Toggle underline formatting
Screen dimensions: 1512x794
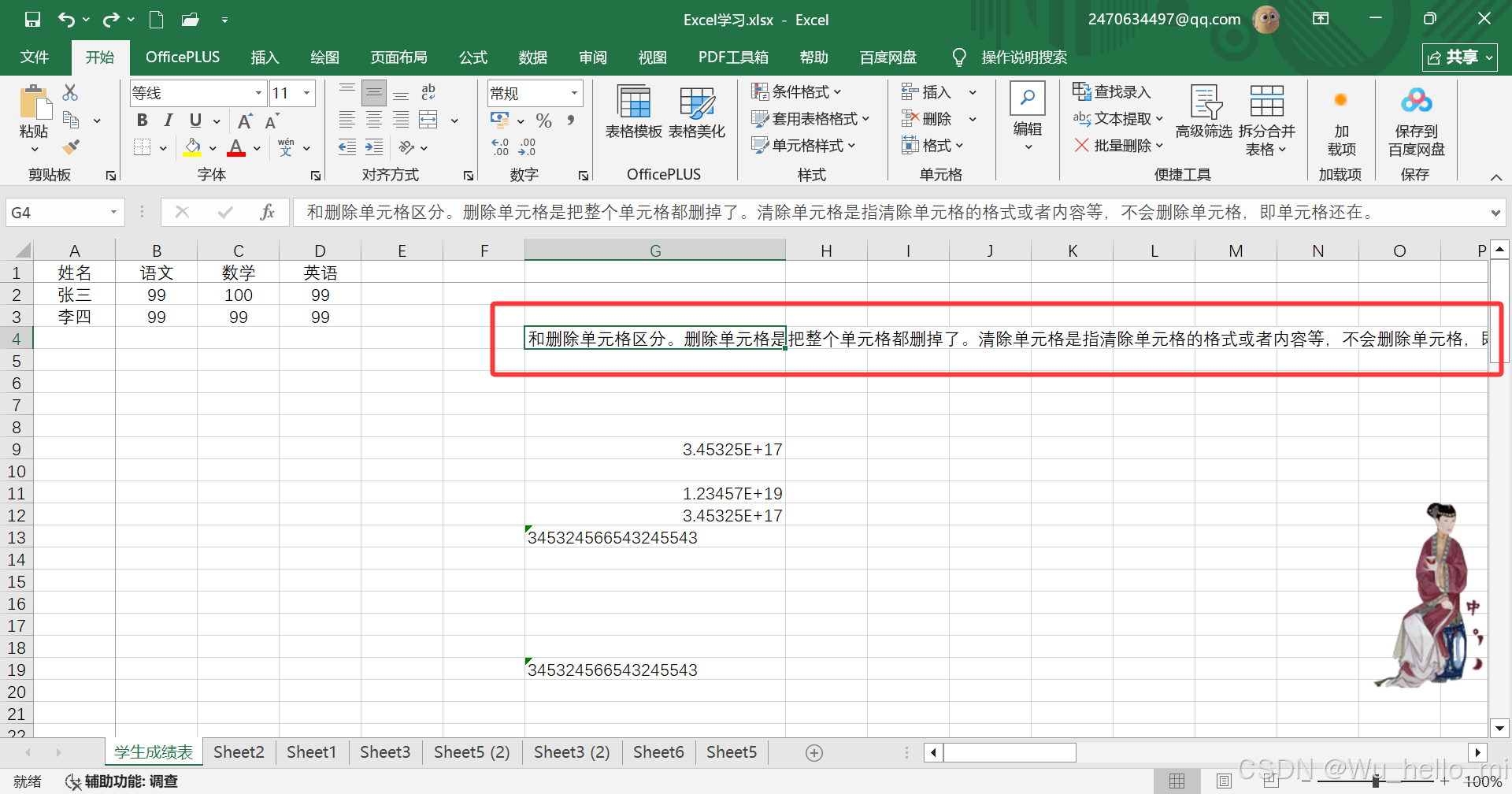[195, 121]
